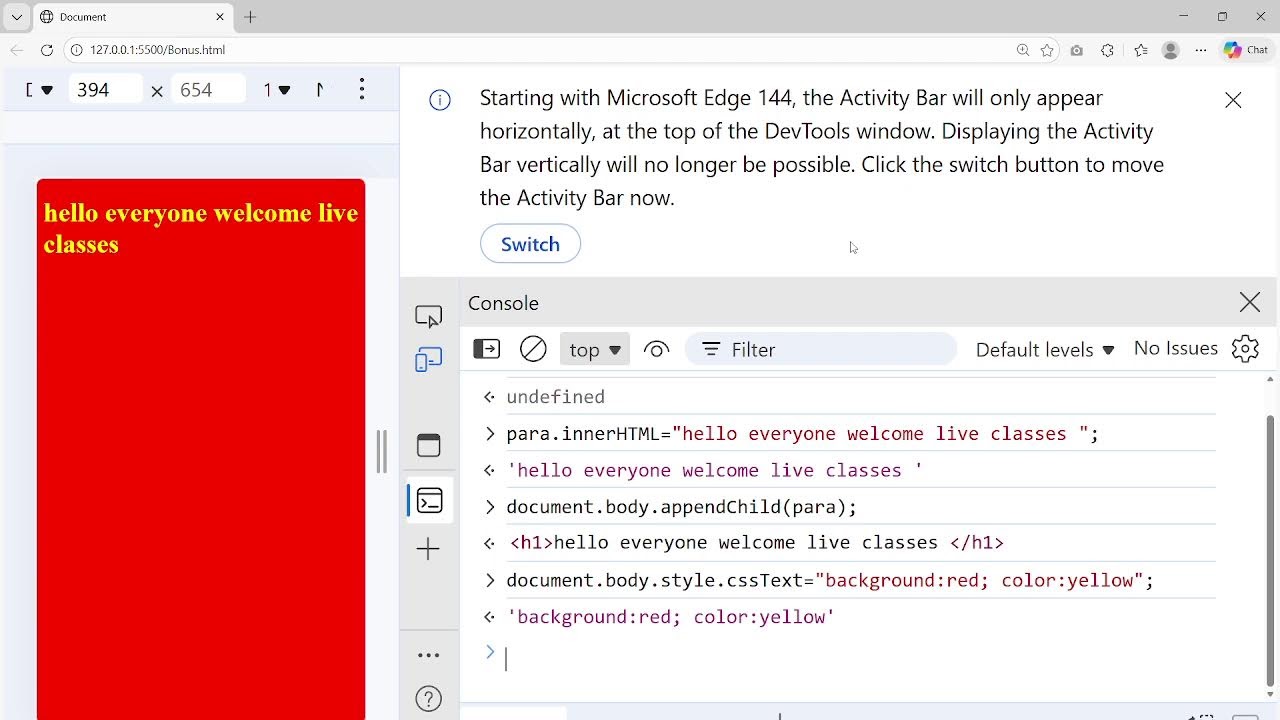Toggle the device emulation icon
The image size is (1280, 720).
point(428,360)
